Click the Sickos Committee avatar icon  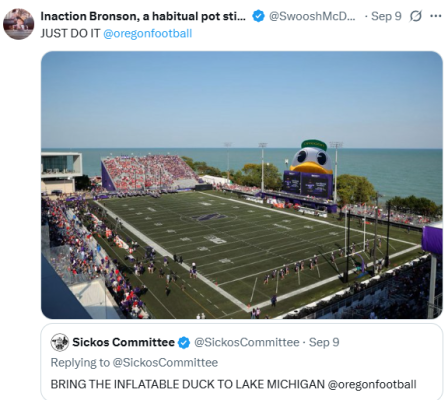tap(60, 342)
